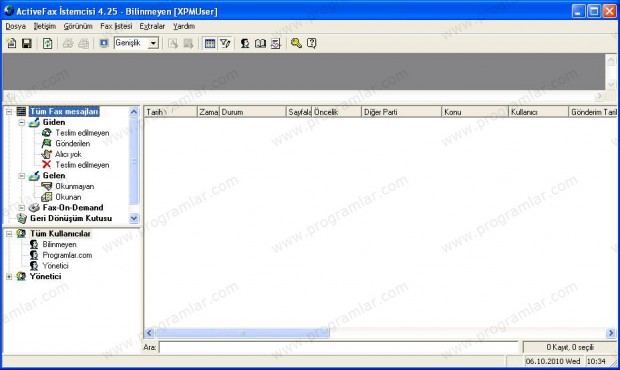620x370 pixels.
Task: Open the phone book icon
Action: (x=260, y=43)
